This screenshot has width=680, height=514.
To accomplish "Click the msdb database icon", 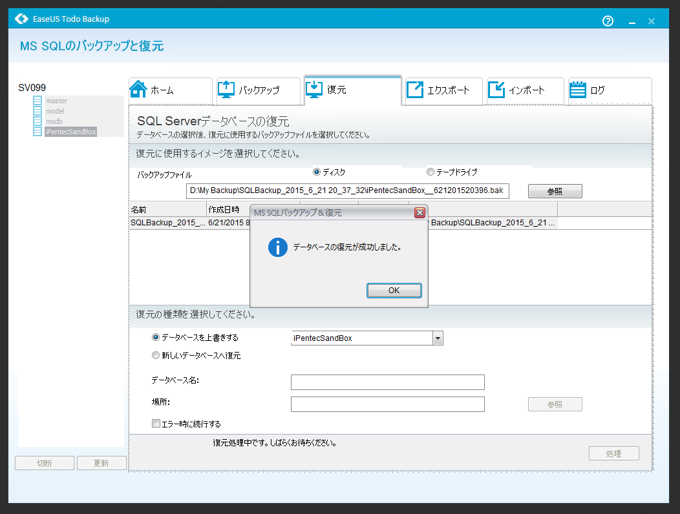I will 38,121.
